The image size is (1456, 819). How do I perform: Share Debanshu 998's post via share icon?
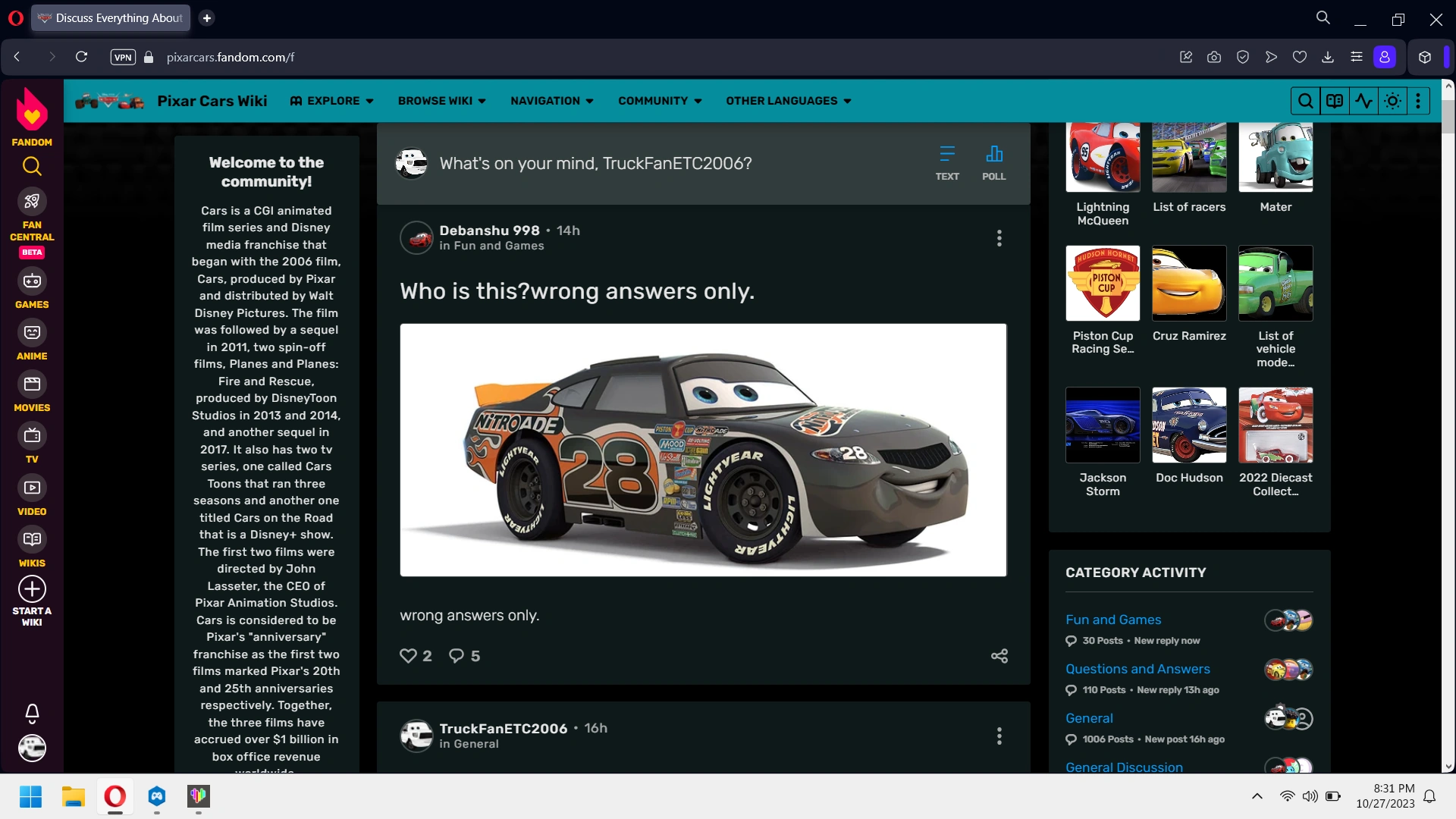[x=999, y=656]
